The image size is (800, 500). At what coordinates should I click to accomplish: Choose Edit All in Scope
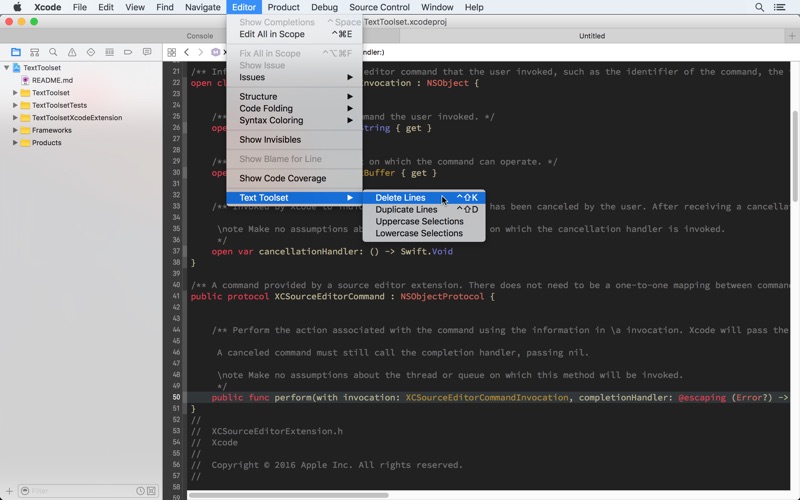[x=294, y=34]
